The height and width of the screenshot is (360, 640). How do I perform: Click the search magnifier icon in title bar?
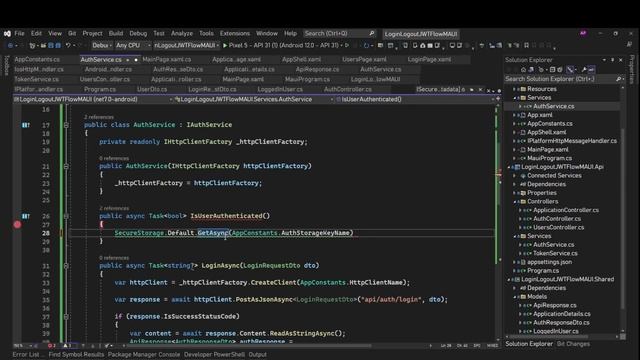coord(371,33)
